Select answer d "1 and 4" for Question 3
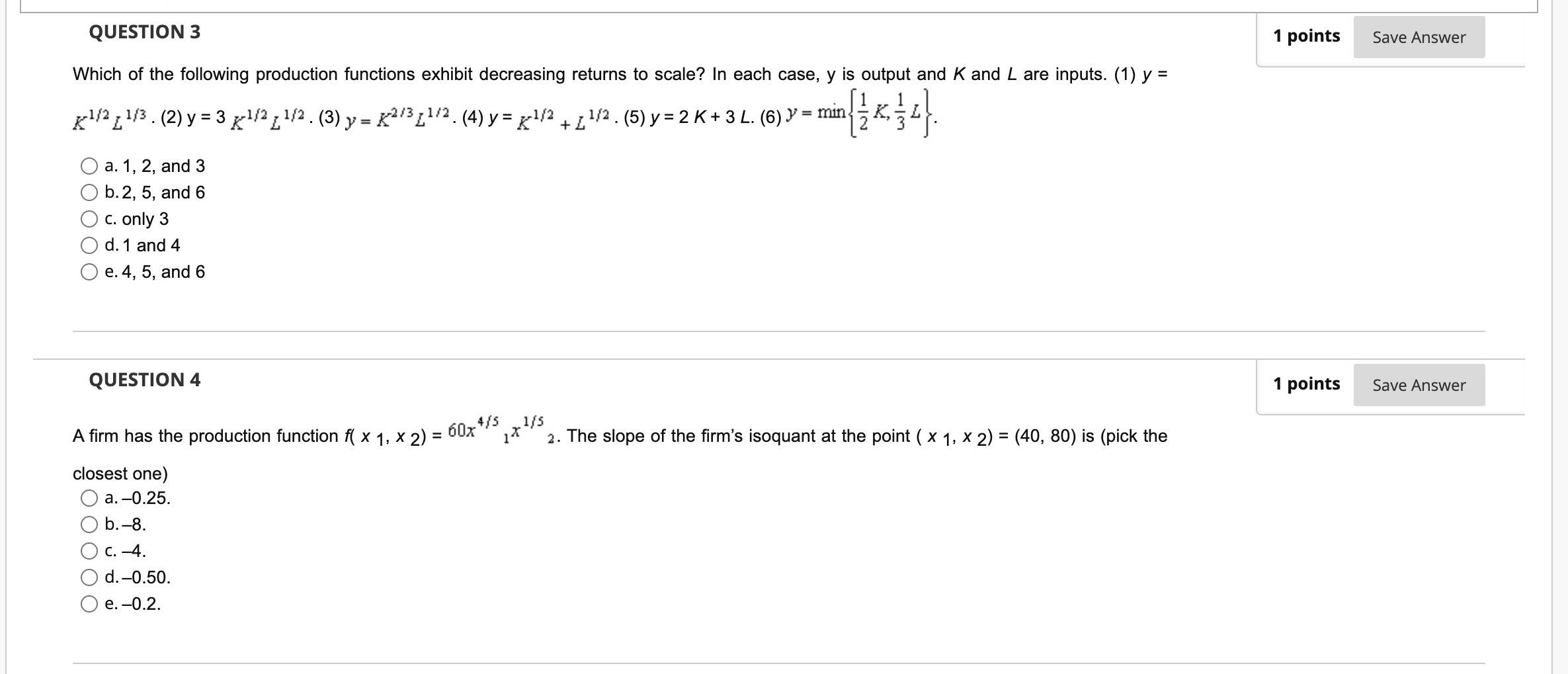This screenshot has height=674, width=1568. point(89,245)
